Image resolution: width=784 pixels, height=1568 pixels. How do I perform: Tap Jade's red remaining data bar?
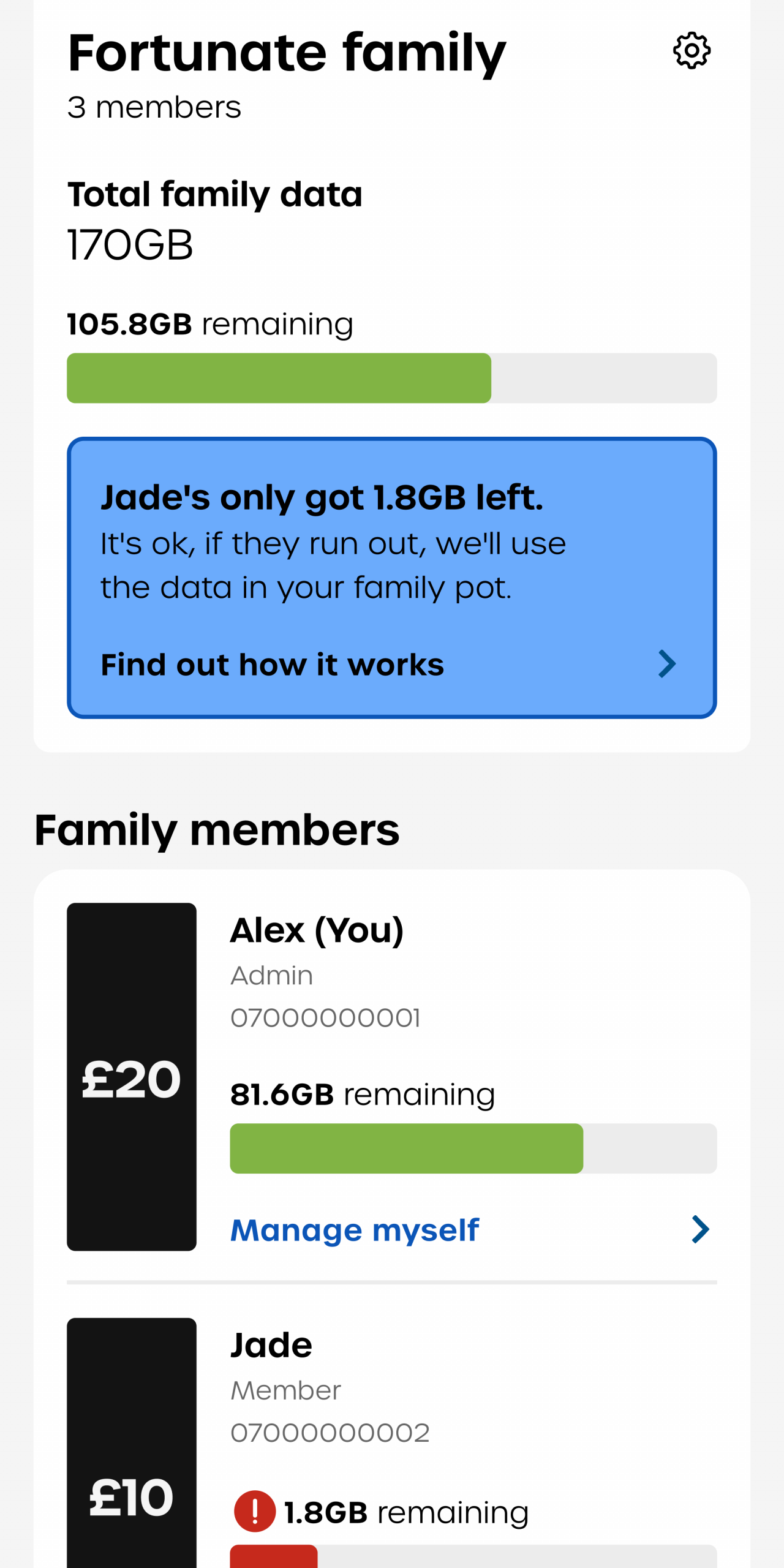click(473, 1557)
